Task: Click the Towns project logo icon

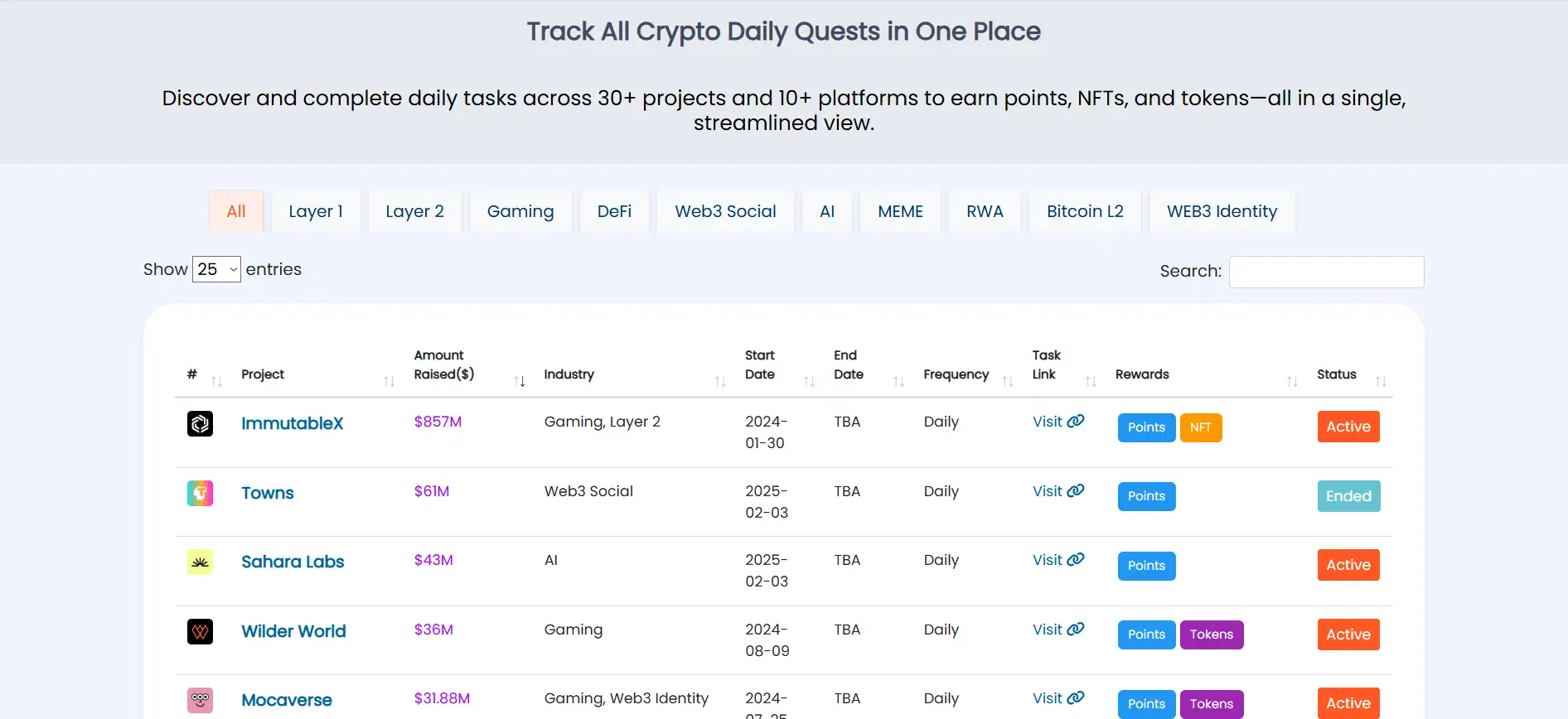Action: tap(200, 494)
